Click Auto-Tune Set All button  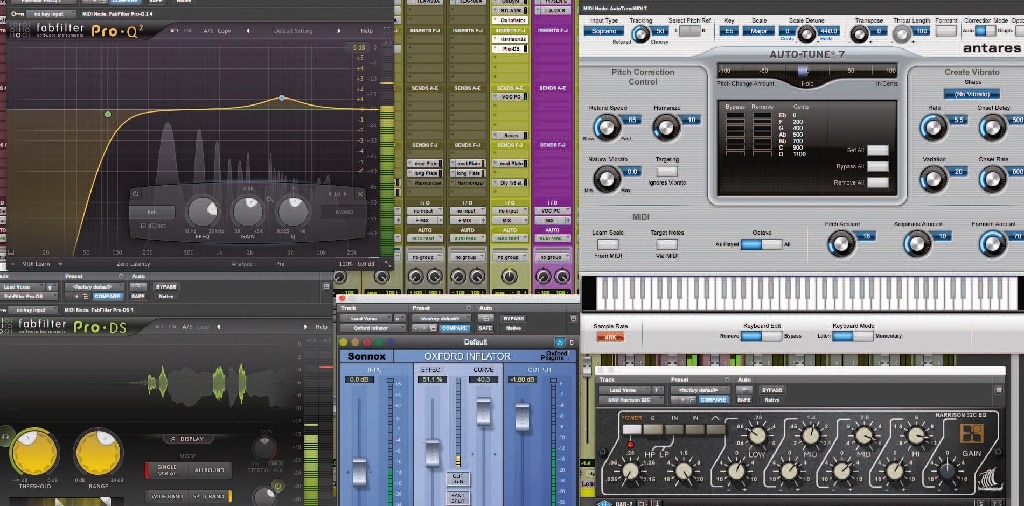pyautogui.click(x=878, y=150)
